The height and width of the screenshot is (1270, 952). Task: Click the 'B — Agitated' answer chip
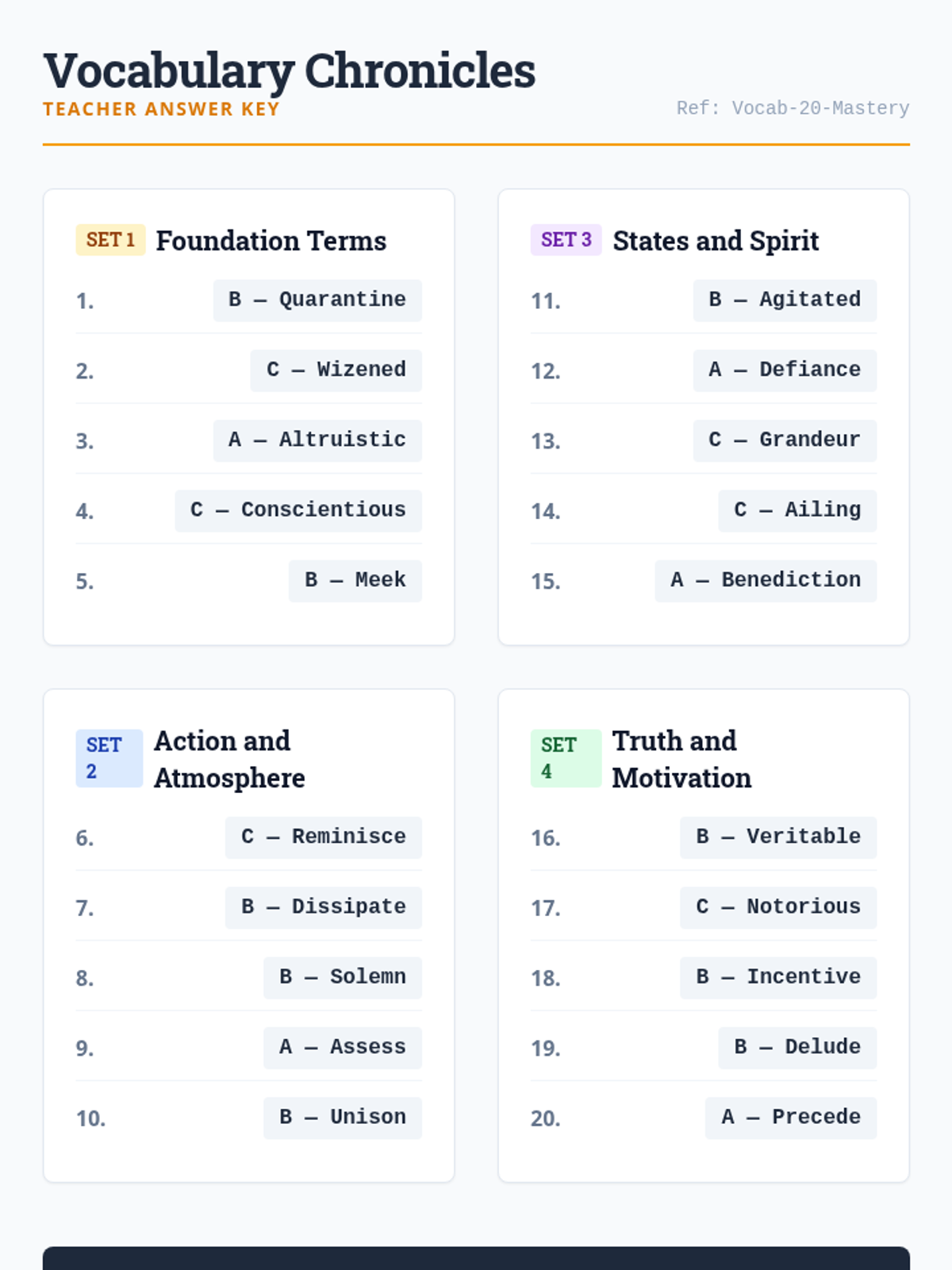pos(785,300)
